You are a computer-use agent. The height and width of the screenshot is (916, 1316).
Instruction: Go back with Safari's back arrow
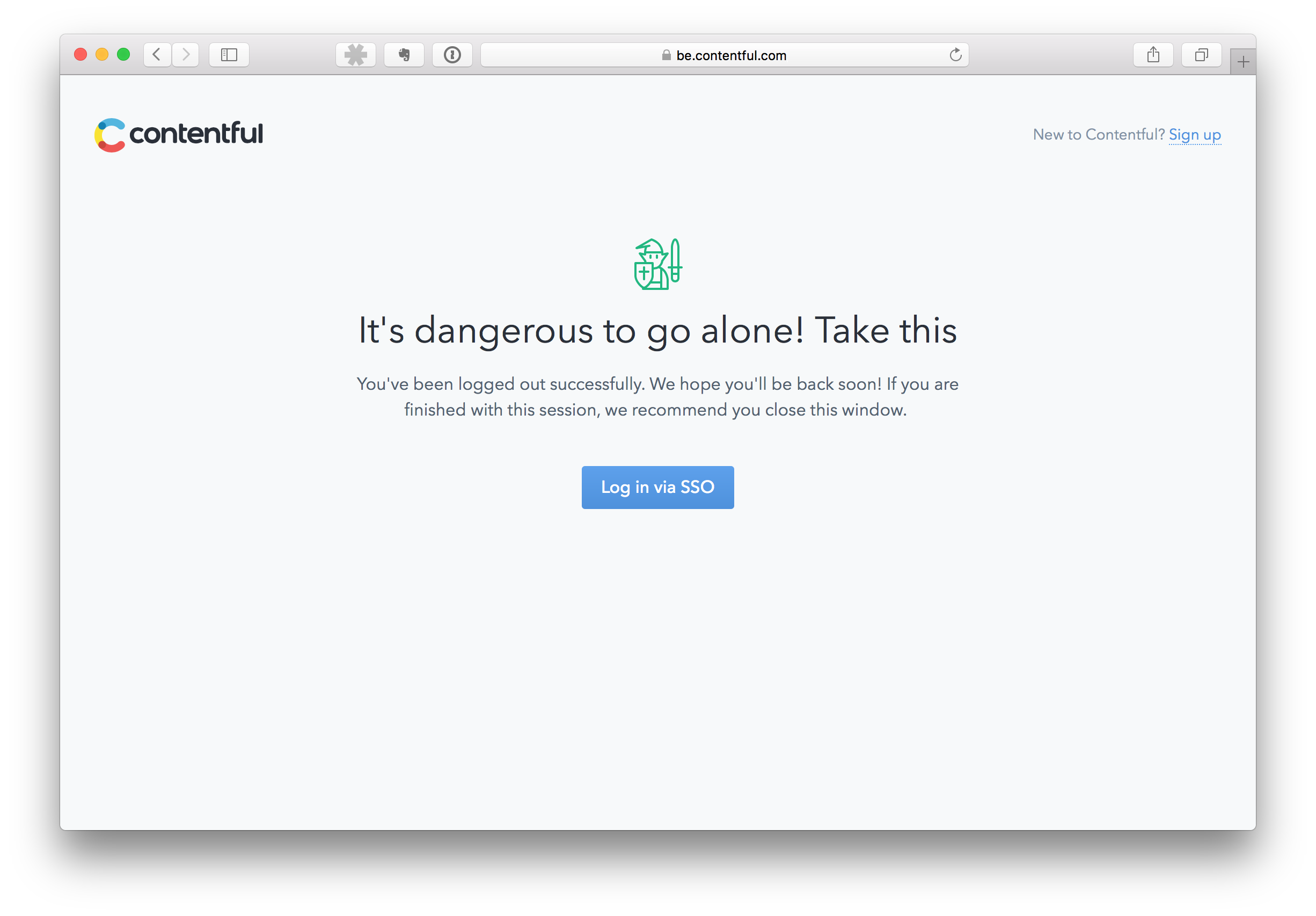click(x=157, y=54)
